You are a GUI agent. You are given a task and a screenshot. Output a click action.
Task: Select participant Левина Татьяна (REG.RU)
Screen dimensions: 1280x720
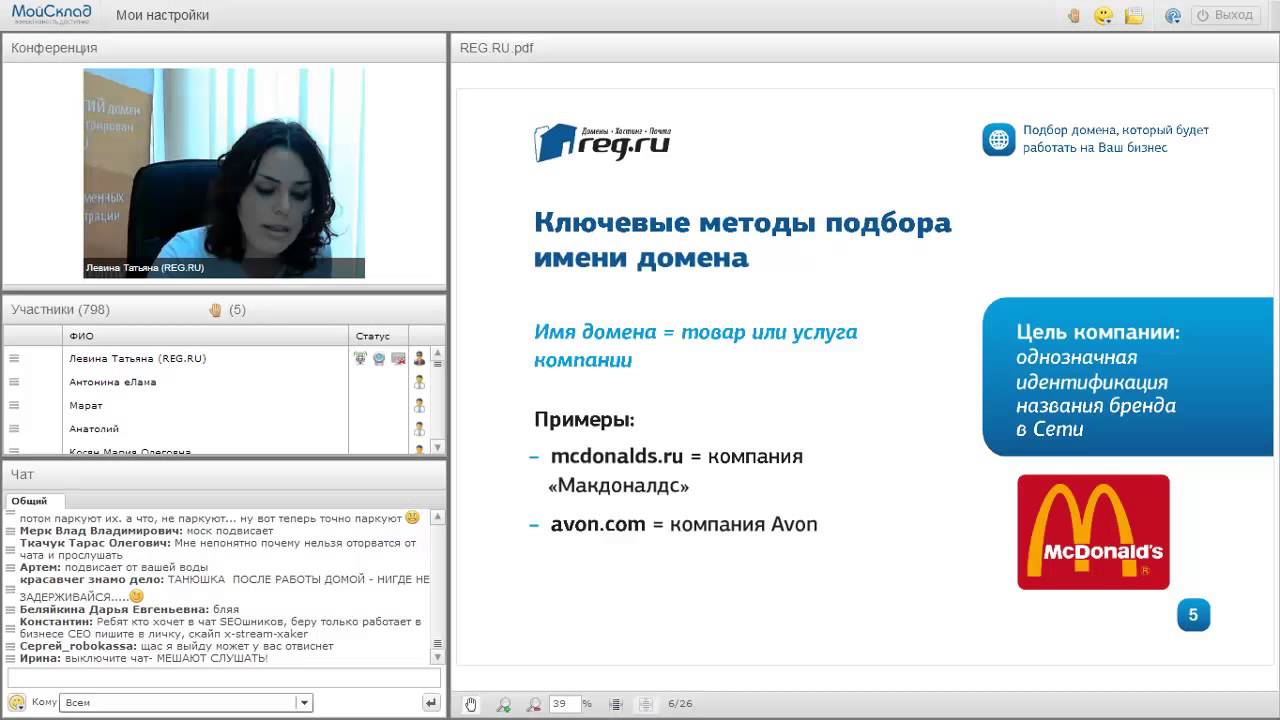(x=137, y=358)
